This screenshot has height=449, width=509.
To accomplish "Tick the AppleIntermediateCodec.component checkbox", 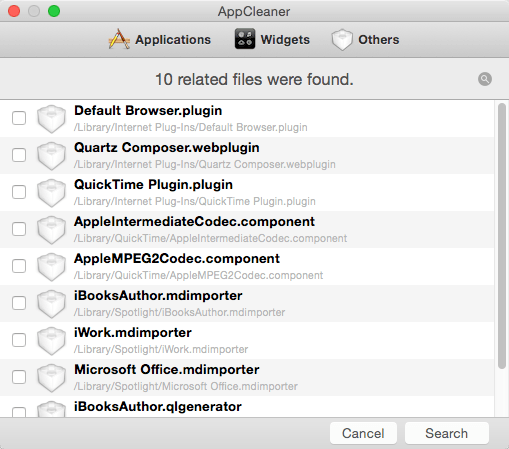I will pos(19,229).
